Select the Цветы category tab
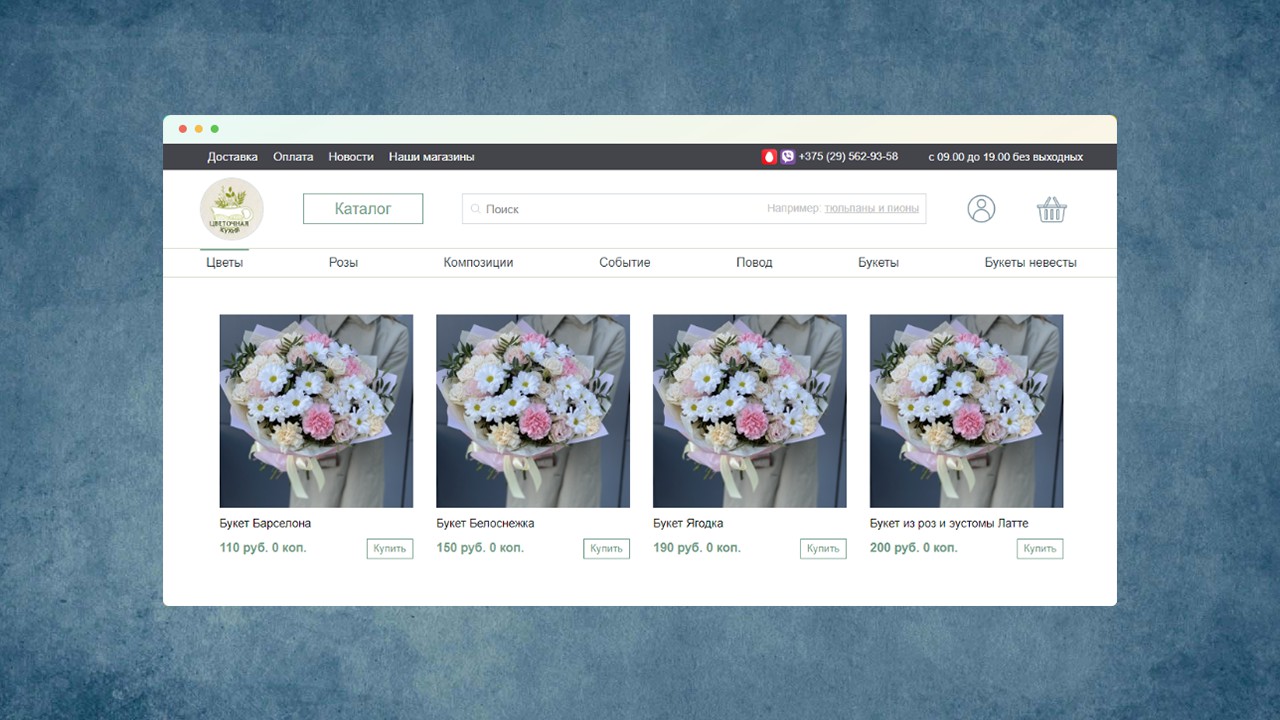Screen dimensions: 1280x720 224,262
